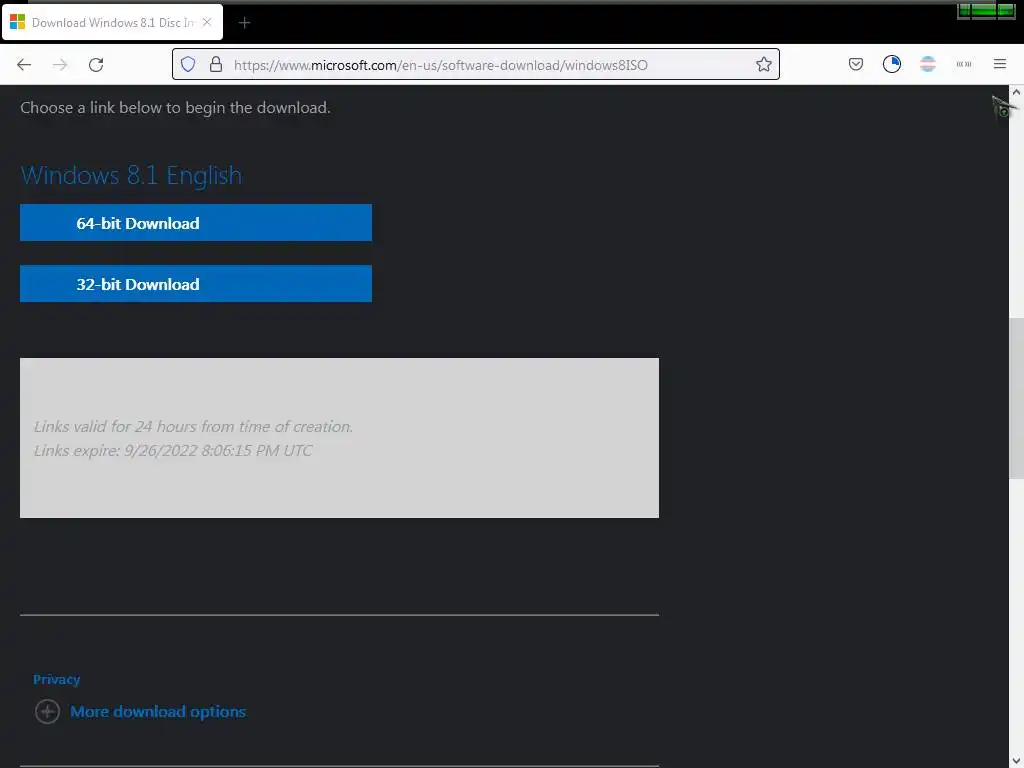Open the overflow extensions icon in toolbar
The height and width of the screenshot is (768, 1024).
(x=963, y=64)
